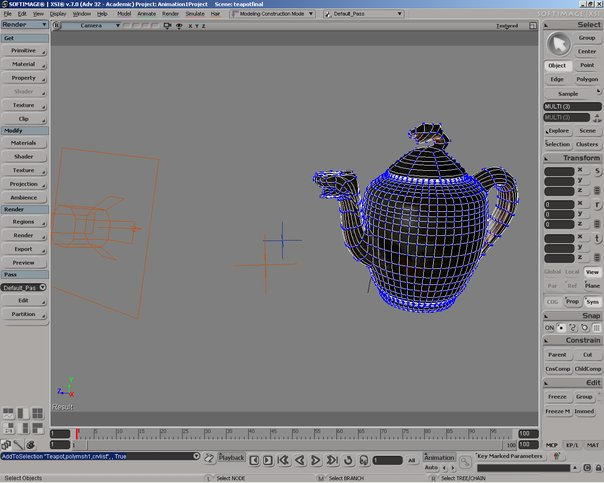Viewport: 604px width, 483px height.
Task: Click the Translate 't' transform icon
Action: (x=597, y=238)
